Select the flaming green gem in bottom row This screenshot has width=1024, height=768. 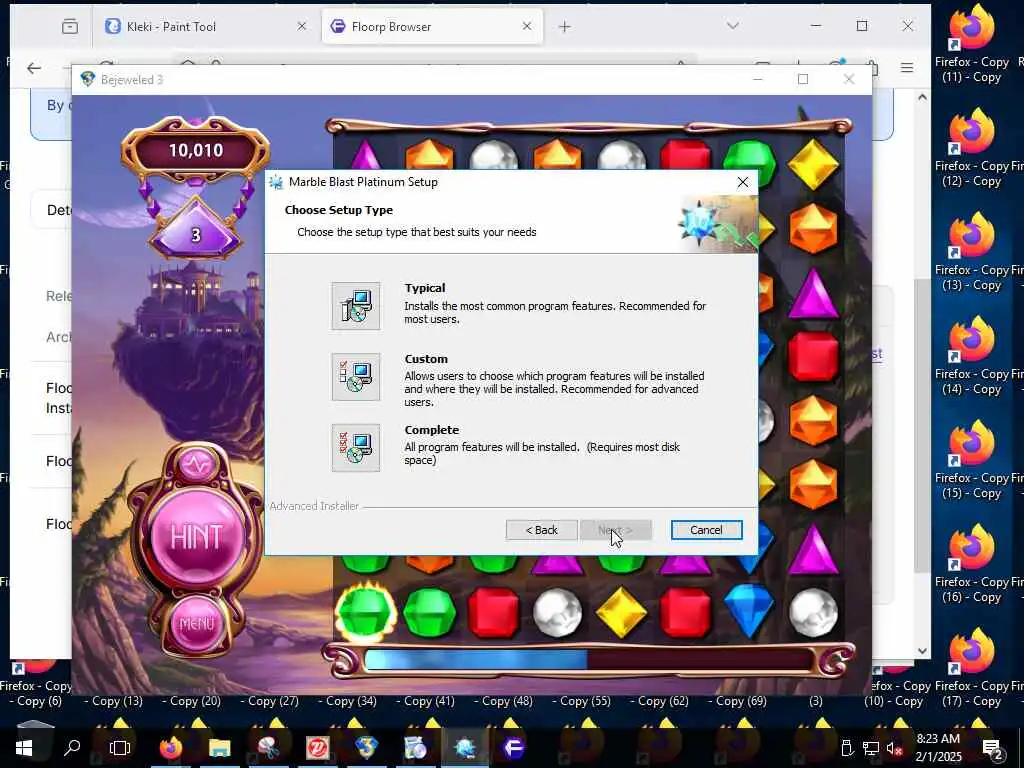(x=366, y=612)
